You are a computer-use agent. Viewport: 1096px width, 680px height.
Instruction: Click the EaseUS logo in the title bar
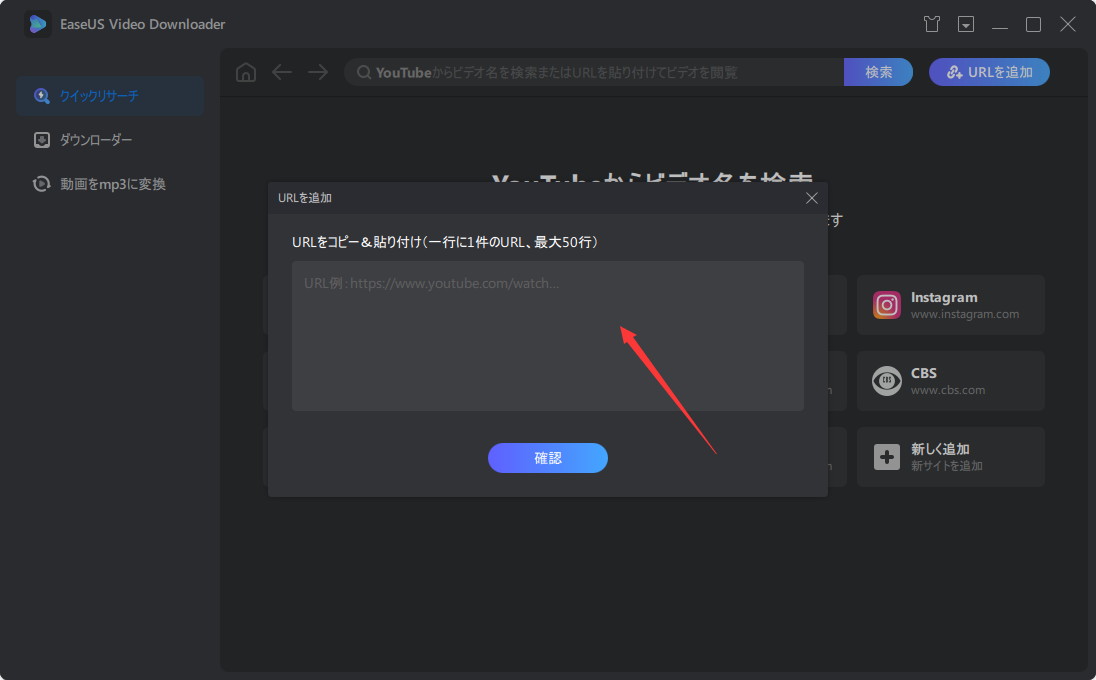(37, 23)
